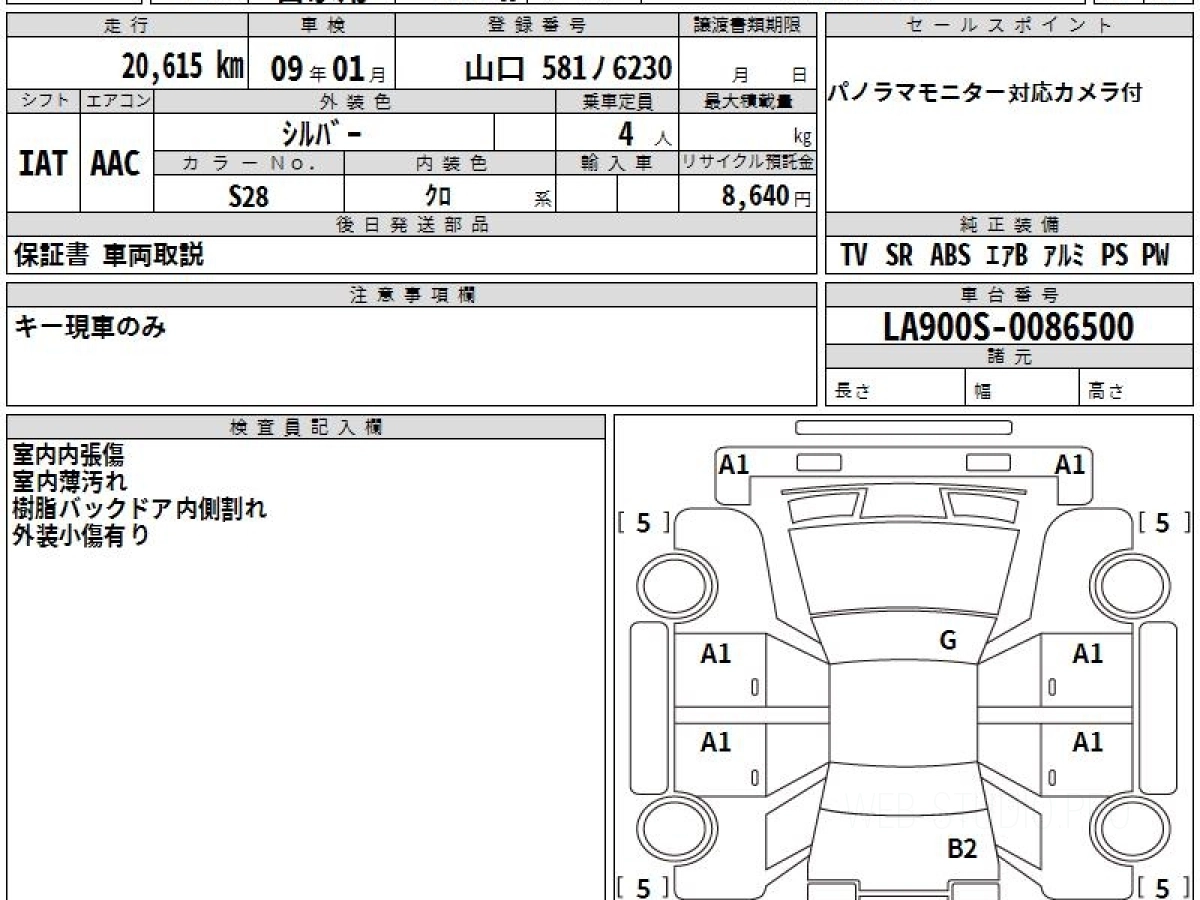
Task: Click the 純正装備 header
Action: [x=1009, y=225]
